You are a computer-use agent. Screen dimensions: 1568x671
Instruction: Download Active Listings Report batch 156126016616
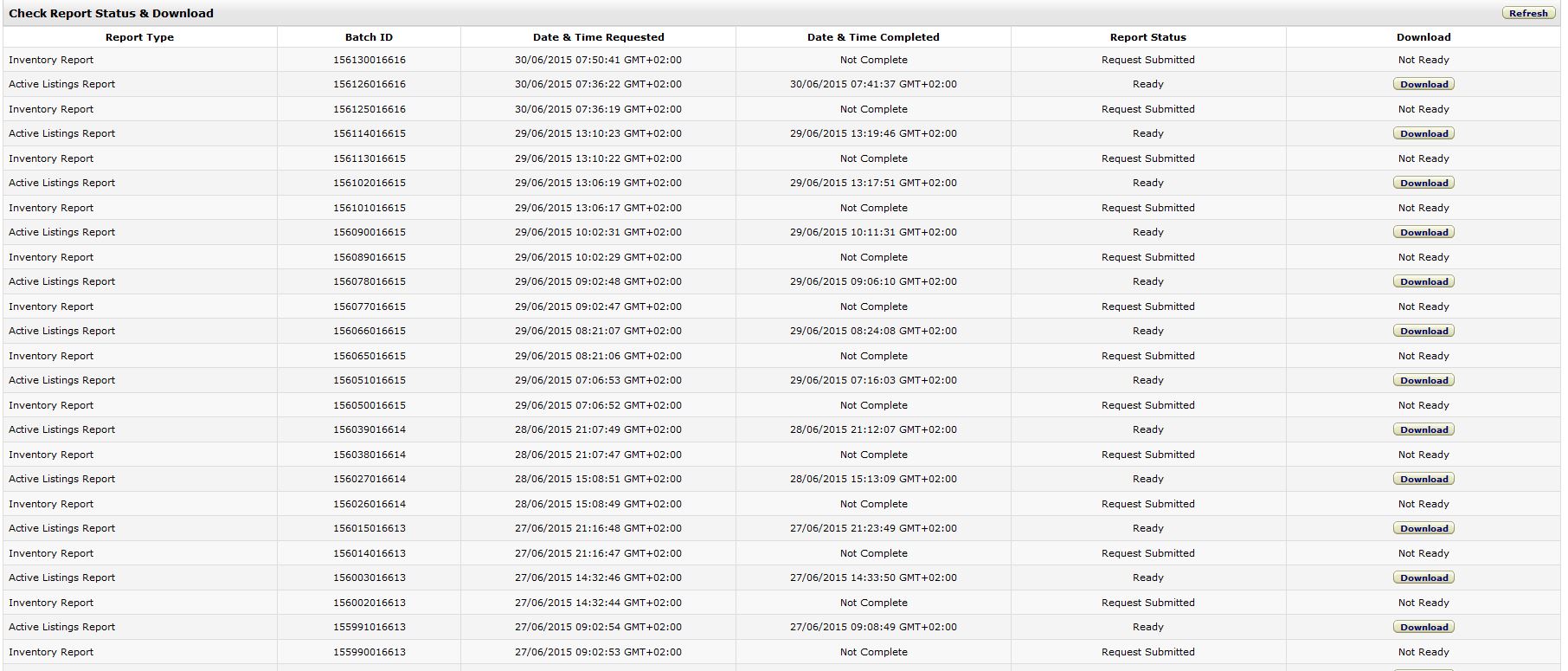(1423, 84)
